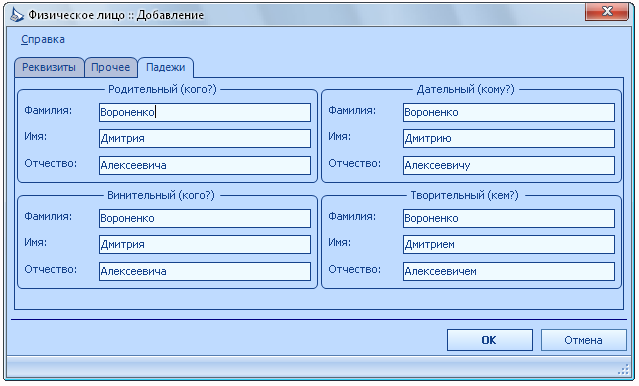This screenshot has height=386, width=639.
Task: Click Отчество field in Винительный group
Action: 205,271
